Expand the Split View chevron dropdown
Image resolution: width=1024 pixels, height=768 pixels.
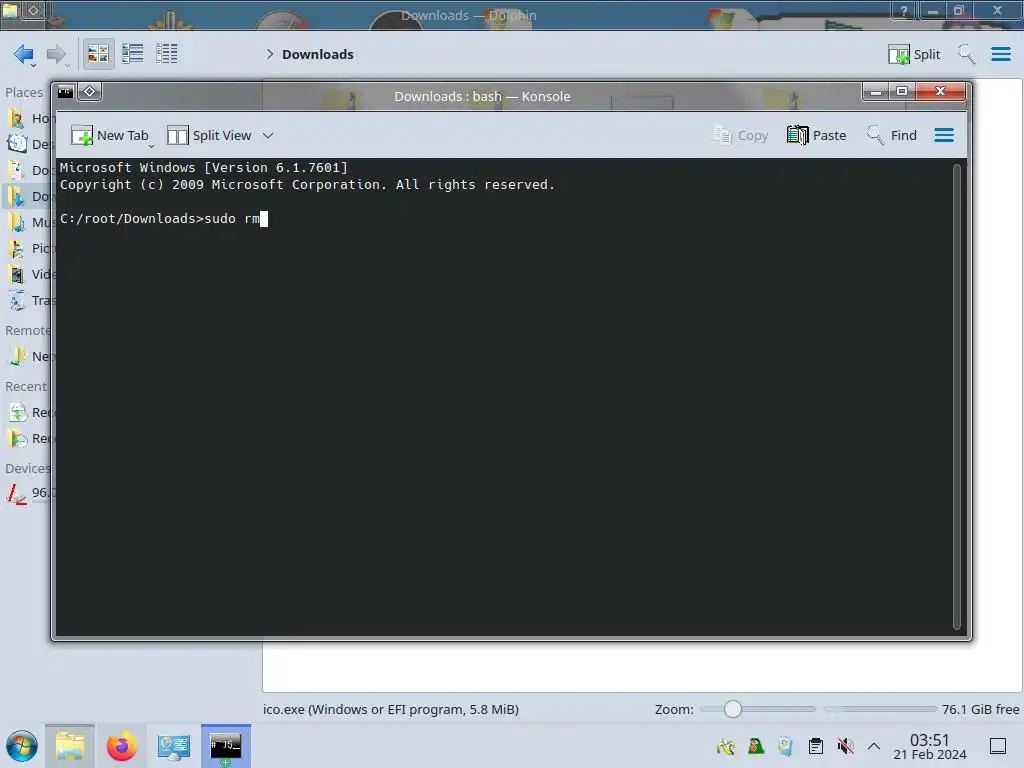268,135
